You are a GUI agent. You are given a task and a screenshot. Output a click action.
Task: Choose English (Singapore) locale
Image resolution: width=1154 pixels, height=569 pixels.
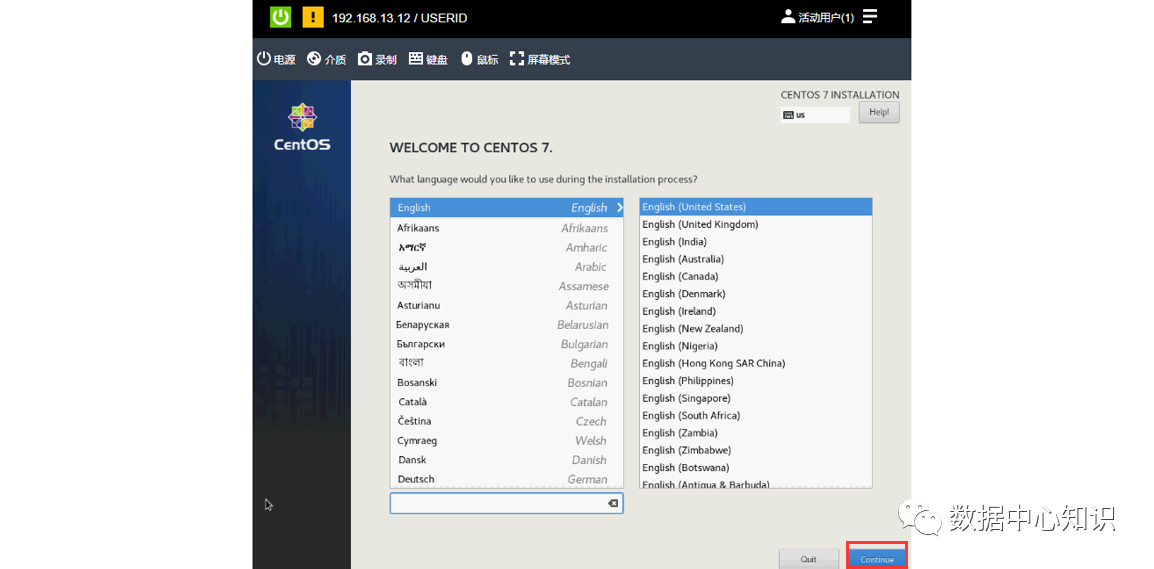click(x=756, y=398)
